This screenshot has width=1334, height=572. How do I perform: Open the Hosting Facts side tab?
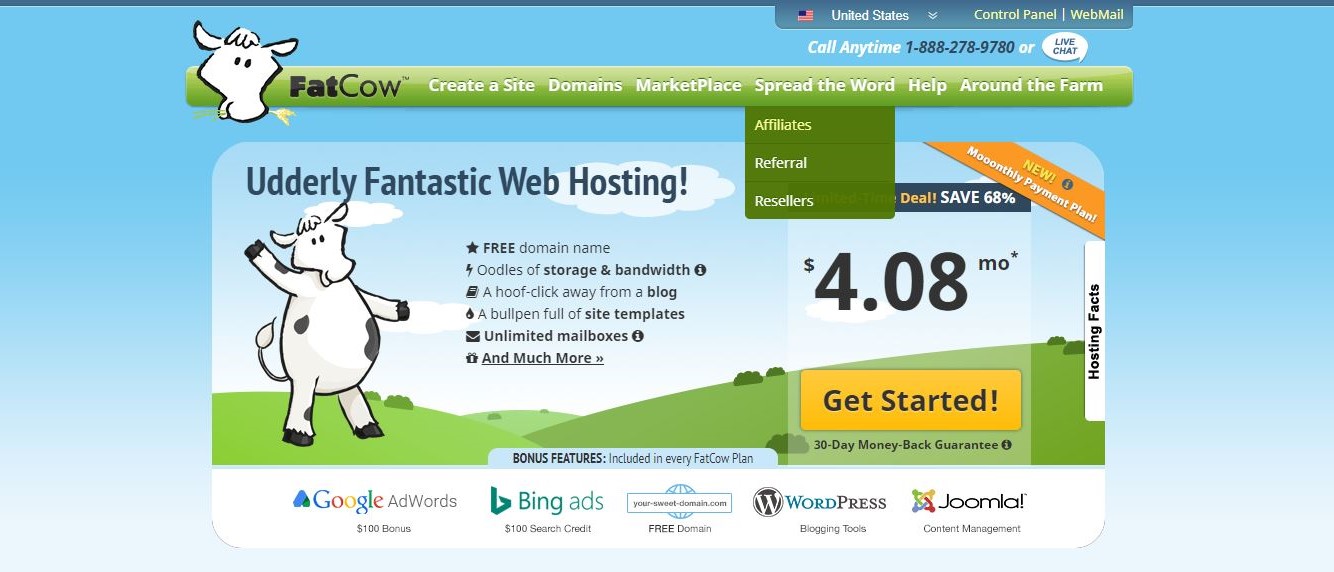point(1094,331)
